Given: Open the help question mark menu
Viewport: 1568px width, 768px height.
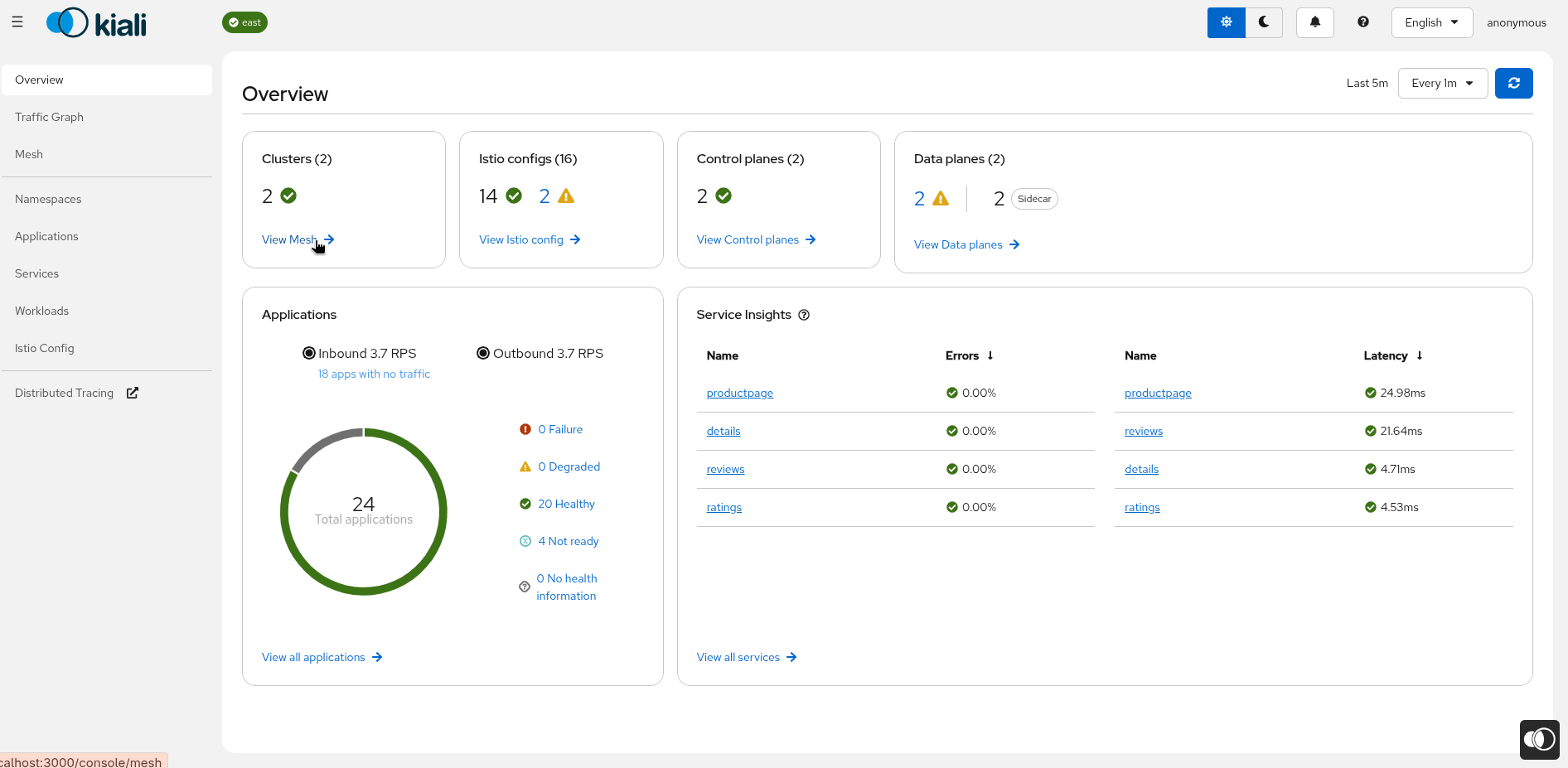Looking at the screenshot, I should 1362,22.
